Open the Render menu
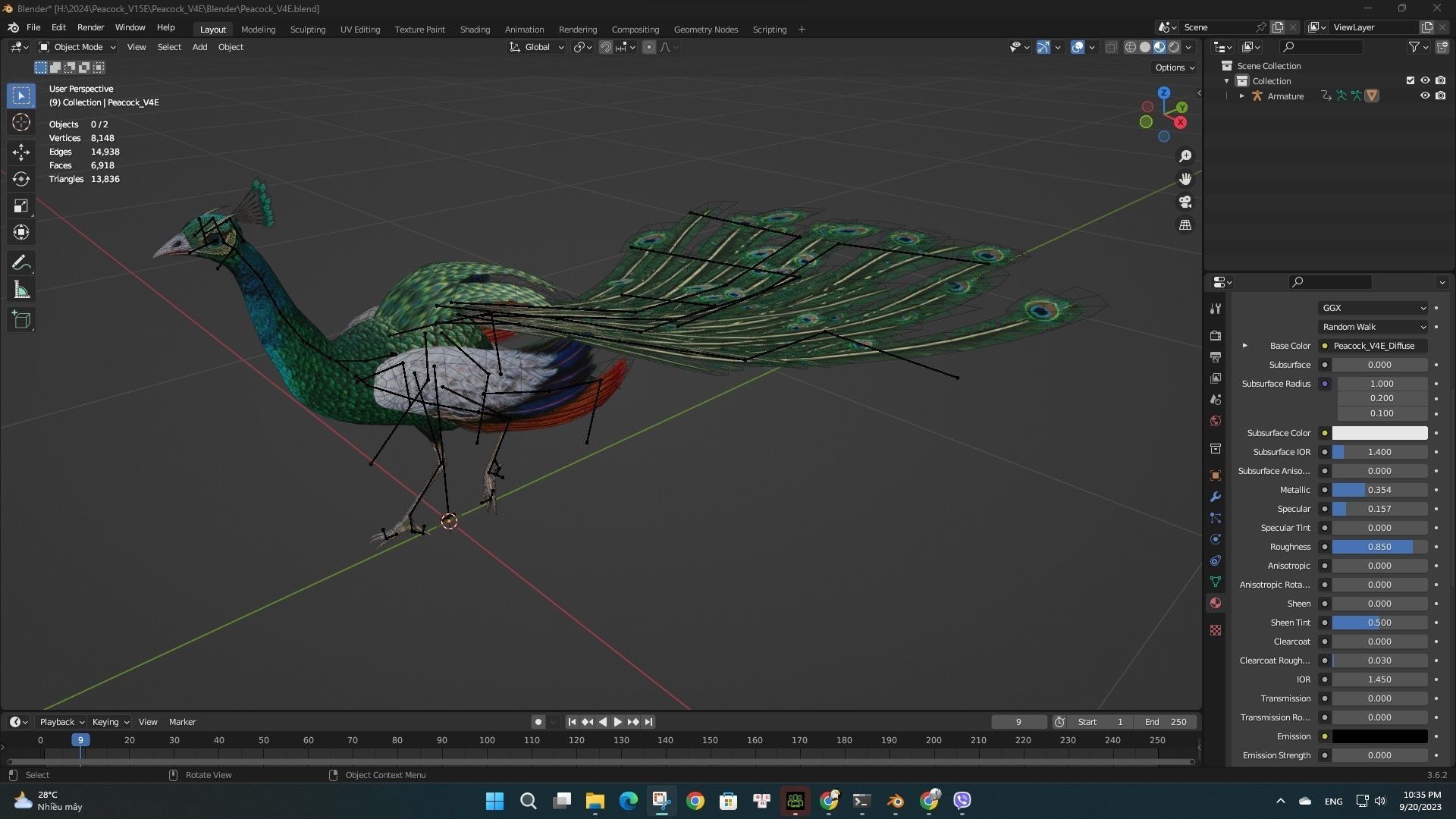Screen dimensions: 1456x819 point(90,27)
